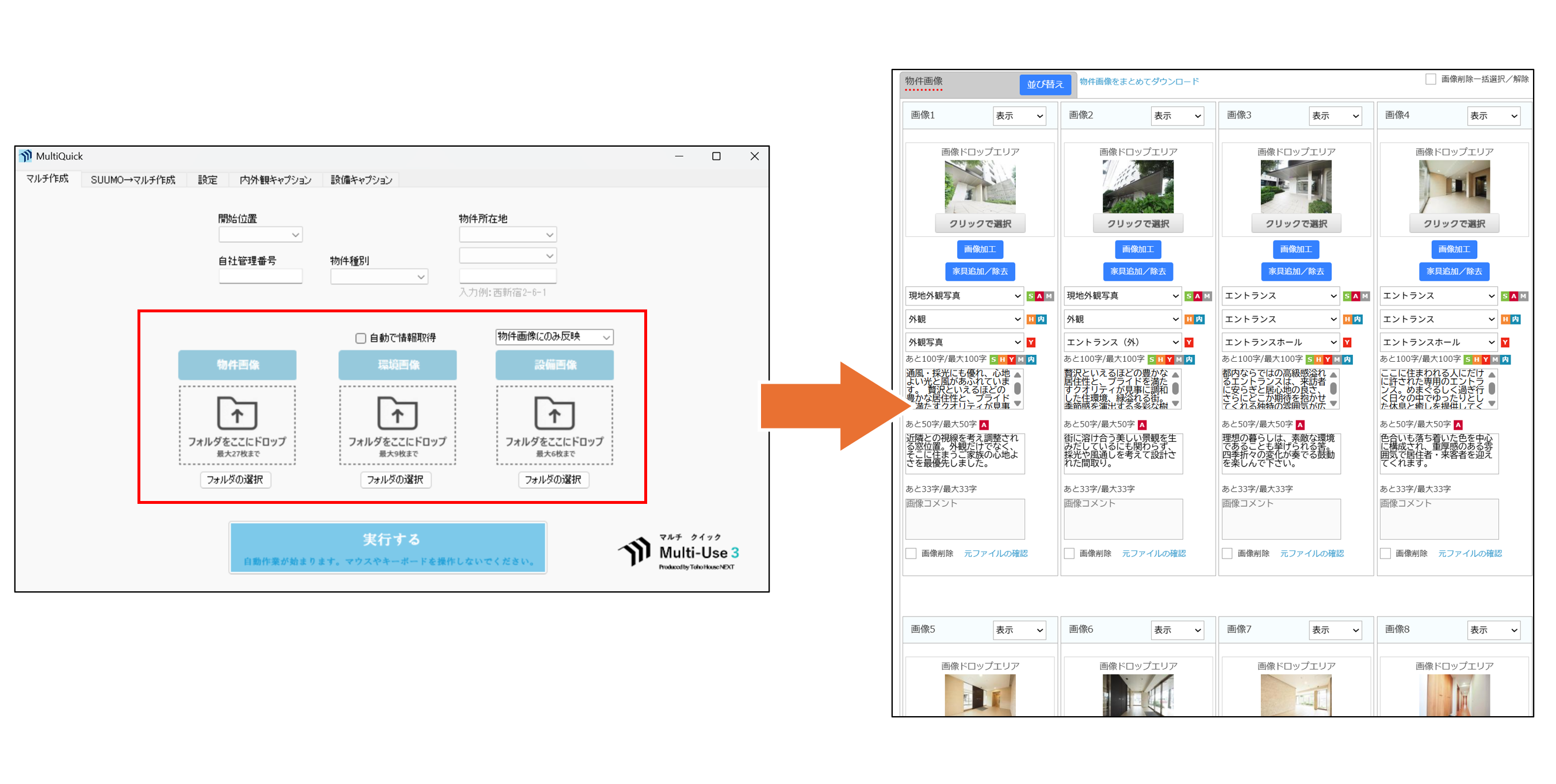Click the orange H badge beside 画像1 外観 dropdown
Viewport: 1556px width, 784px height.
pos(1031,319)
